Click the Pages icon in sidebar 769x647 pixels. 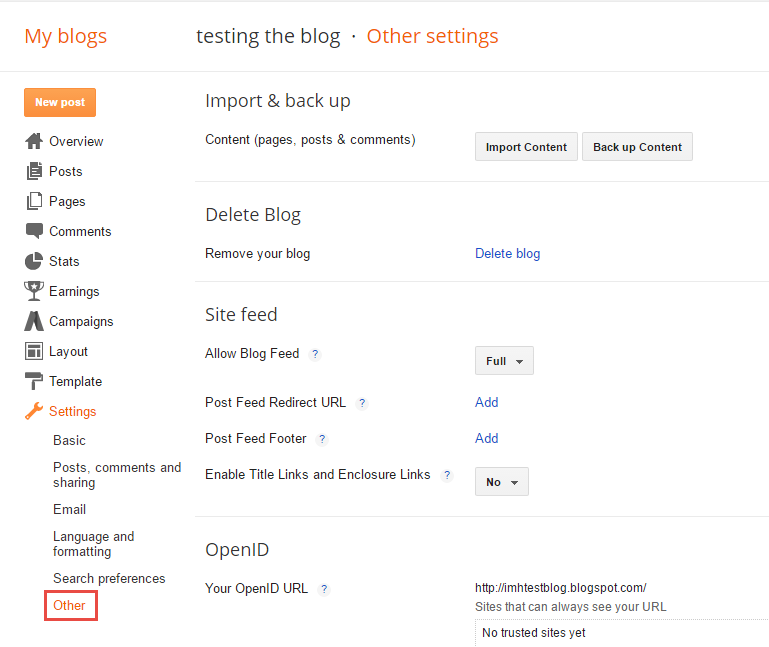click(34, 201)
